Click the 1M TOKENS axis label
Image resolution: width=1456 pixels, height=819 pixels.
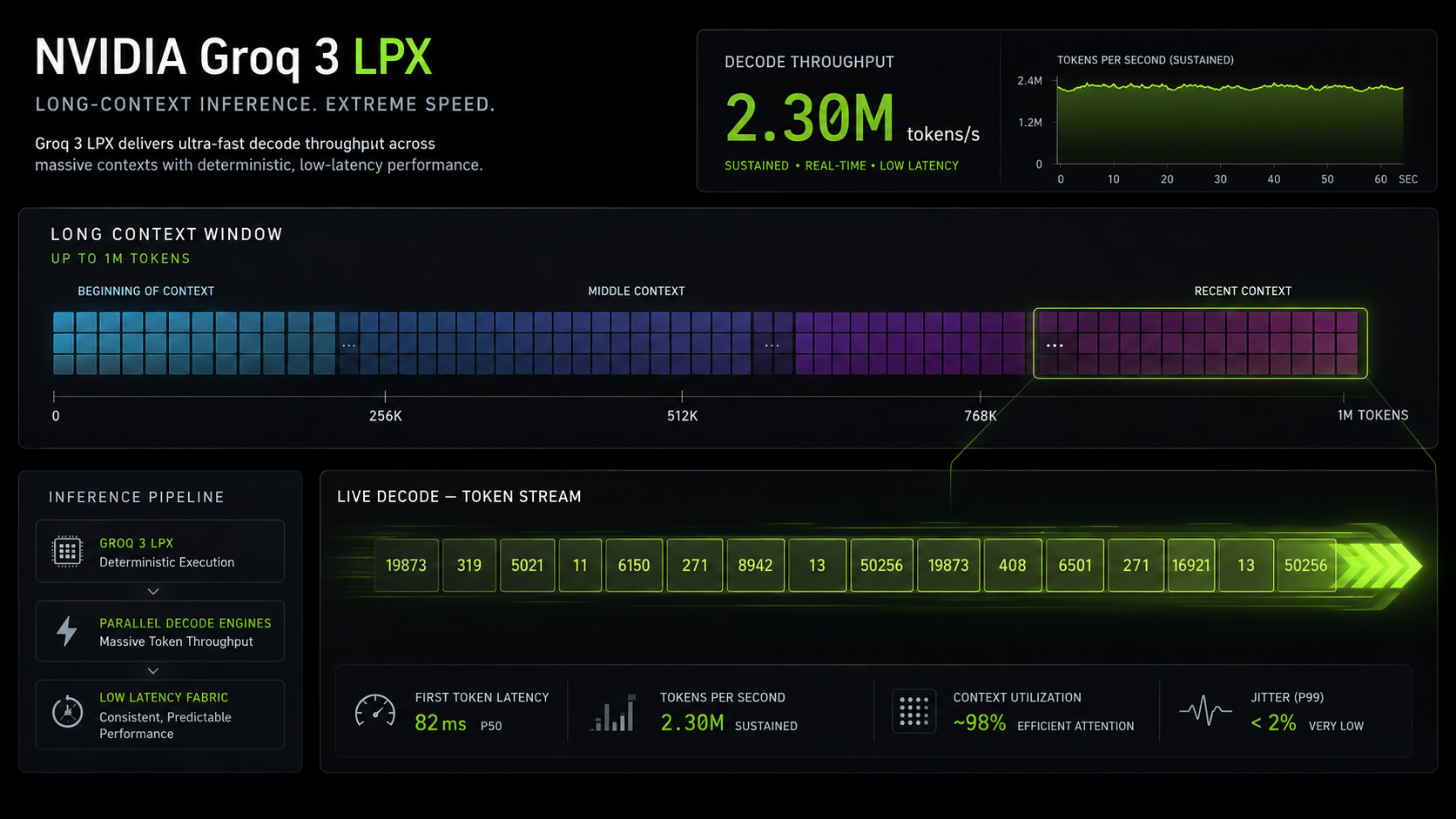[1372, 415]
